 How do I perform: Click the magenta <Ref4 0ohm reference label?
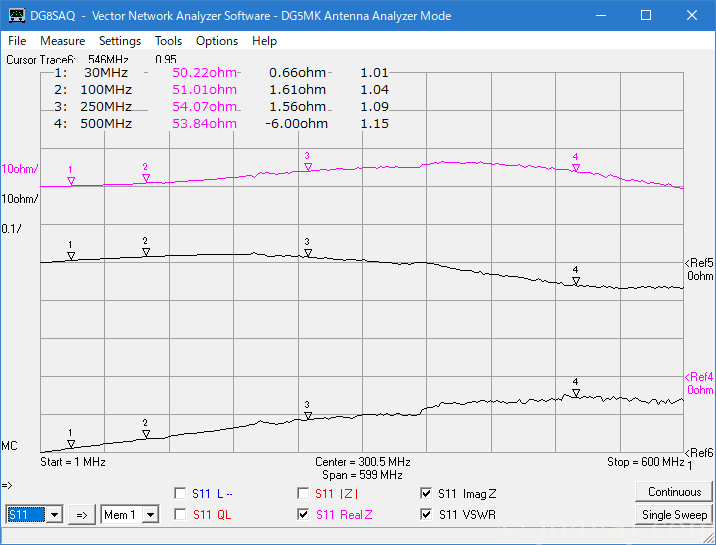click(699, 383)
